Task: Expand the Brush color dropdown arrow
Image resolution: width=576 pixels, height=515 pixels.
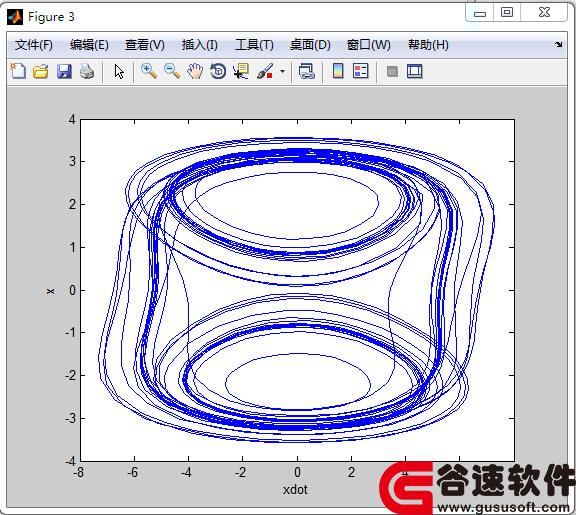Action: click(x=282, y=71)
